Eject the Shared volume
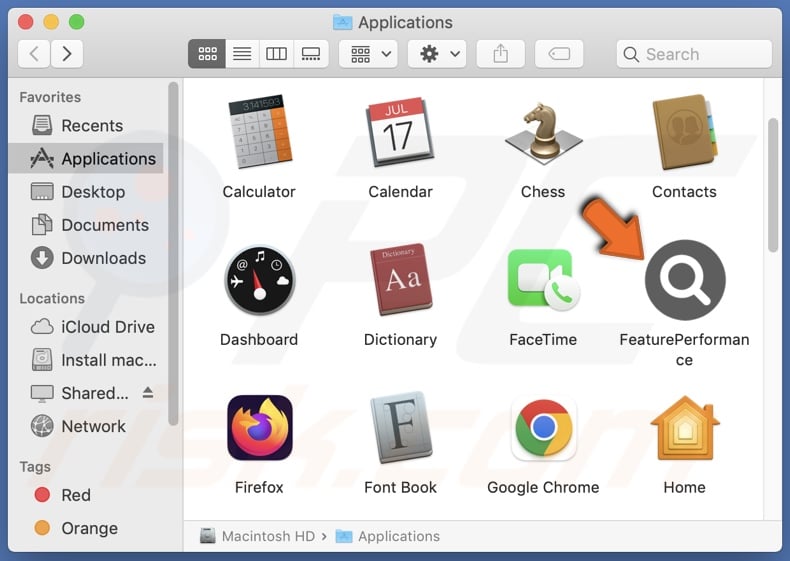Screen dimensions: 790x561 tap(148, 392)
